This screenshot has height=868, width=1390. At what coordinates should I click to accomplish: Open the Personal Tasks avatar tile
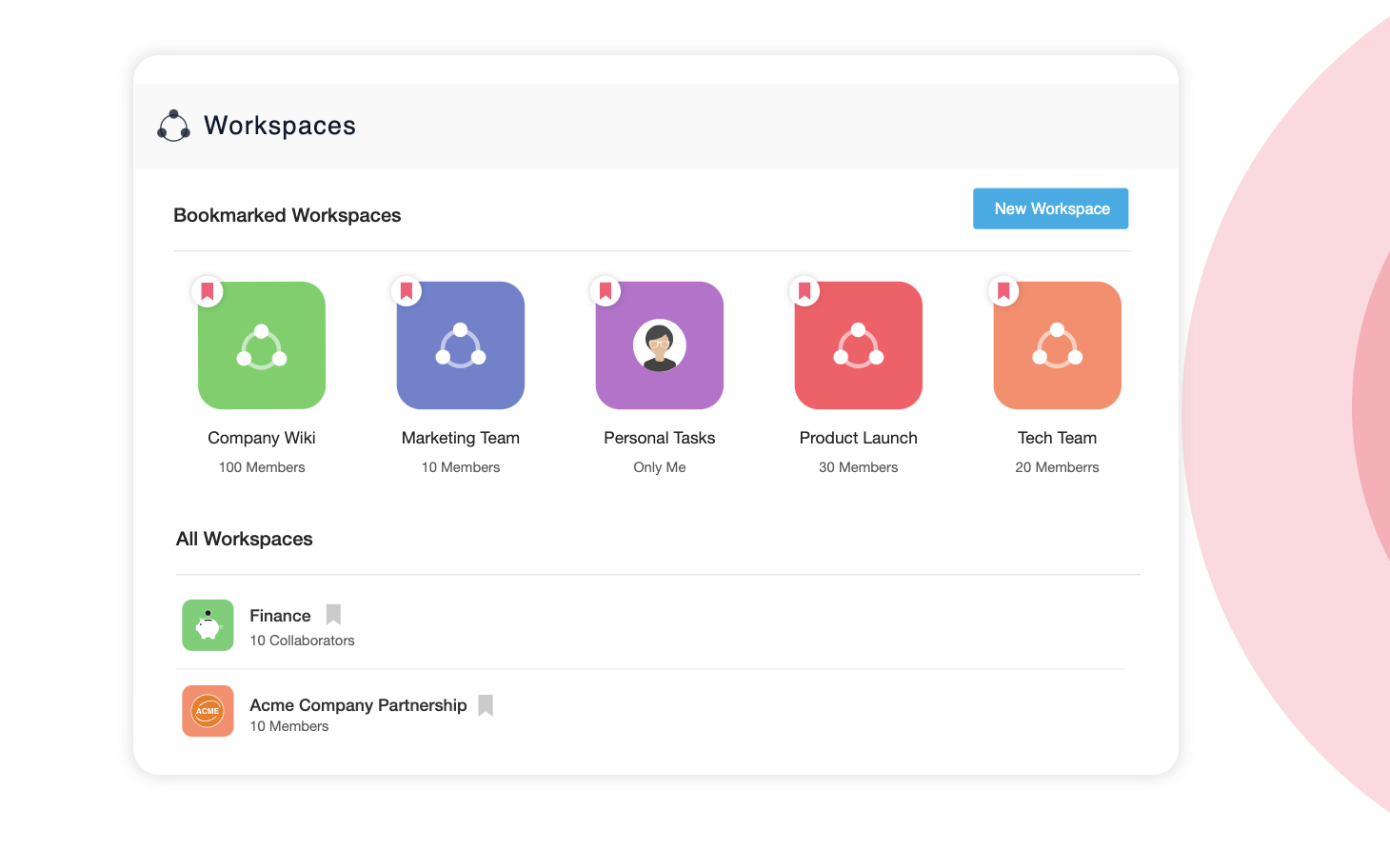click(x=660, y=345)
